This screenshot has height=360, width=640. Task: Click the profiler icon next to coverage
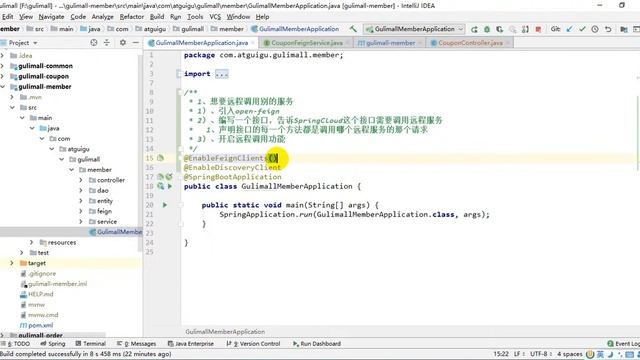[x=513, y=29]
